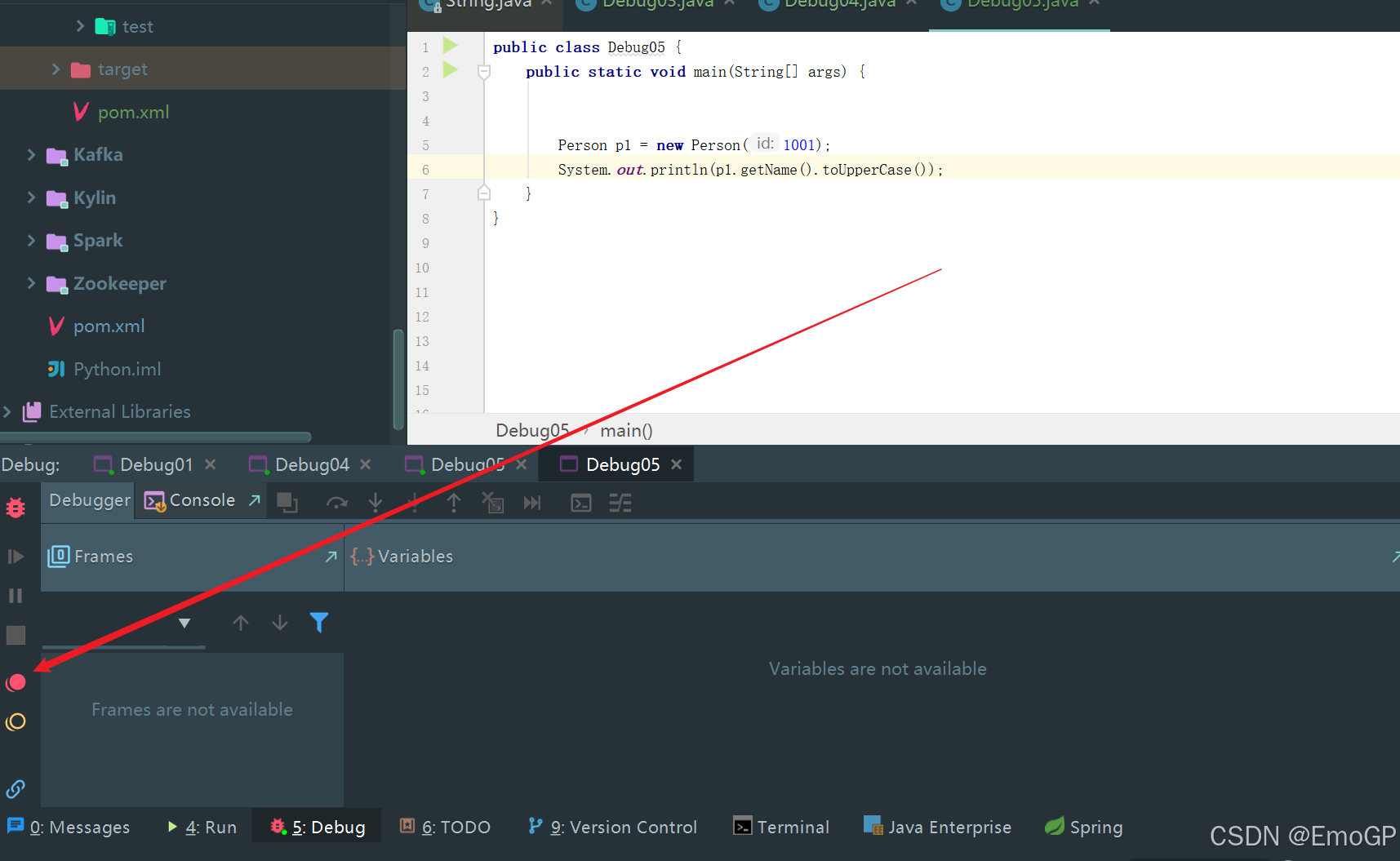Viewport: 1400px width, 861px height.
Task: Expand External Libraries node
Action: click(x=7, y=412)
